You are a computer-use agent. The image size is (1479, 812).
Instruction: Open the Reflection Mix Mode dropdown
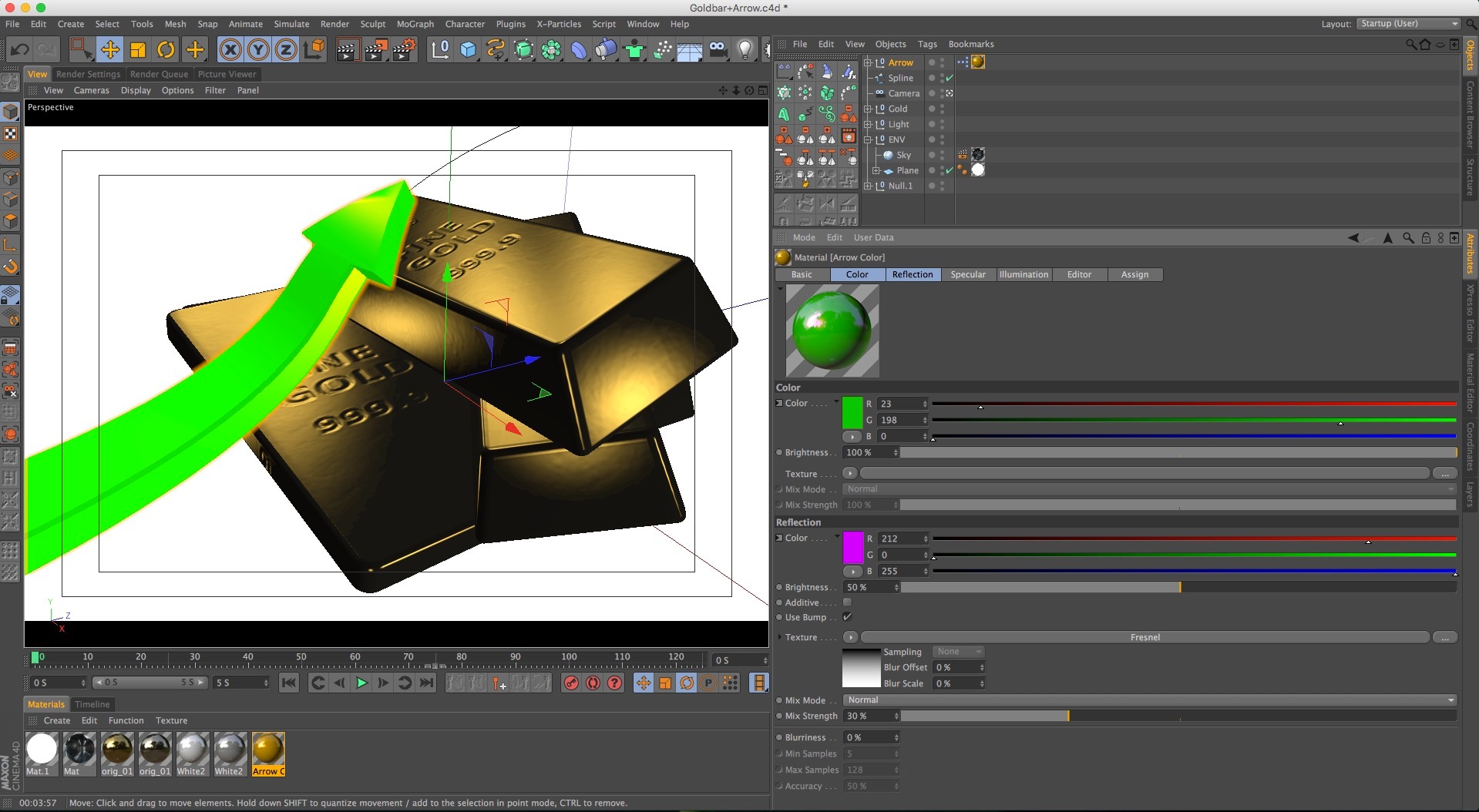click(x=1148, y=700)
